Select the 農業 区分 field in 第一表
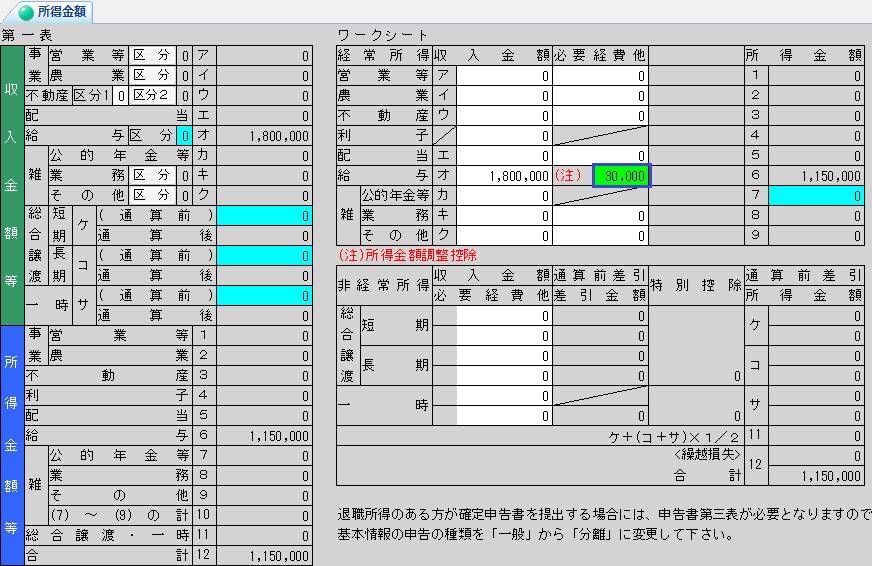 point(184,76)
